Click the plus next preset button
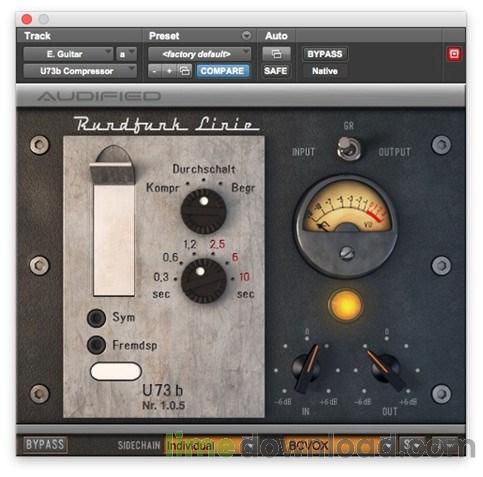This screenshot has width=483, height=477. (x=169, y=71)
